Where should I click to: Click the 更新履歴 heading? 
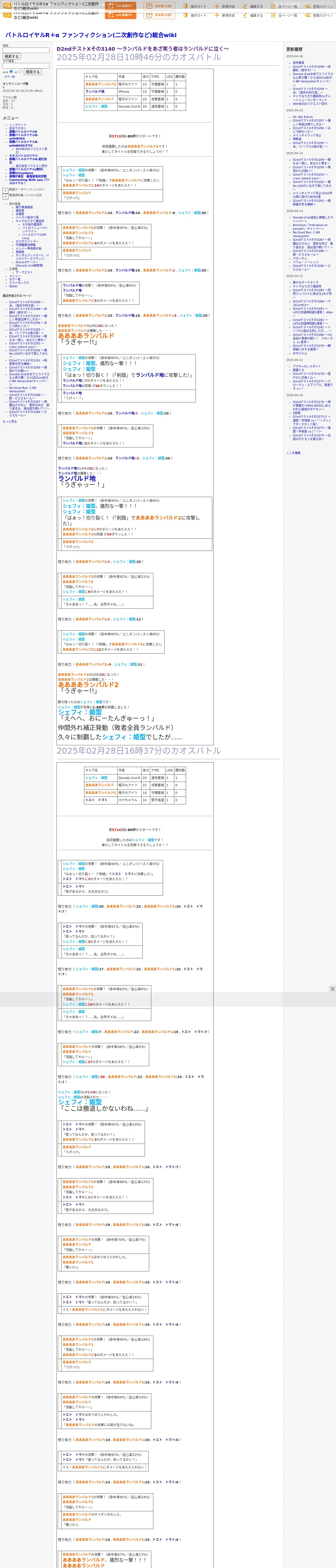295,49
